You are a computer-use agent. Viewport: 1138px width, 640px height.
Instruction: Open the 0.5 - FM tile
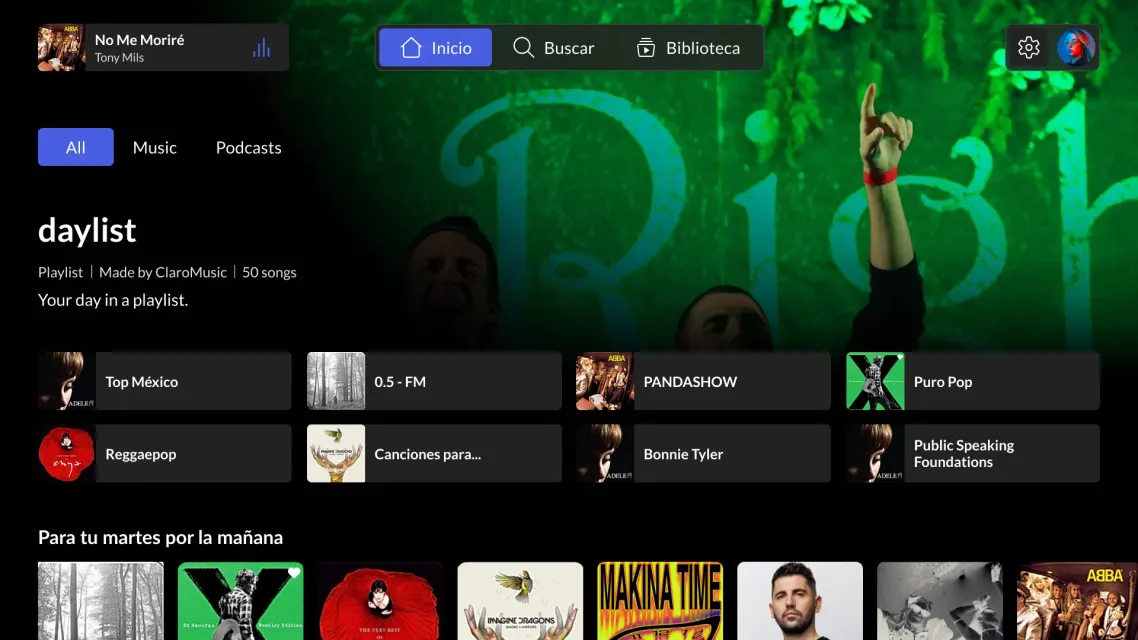(x=434, y=382)
